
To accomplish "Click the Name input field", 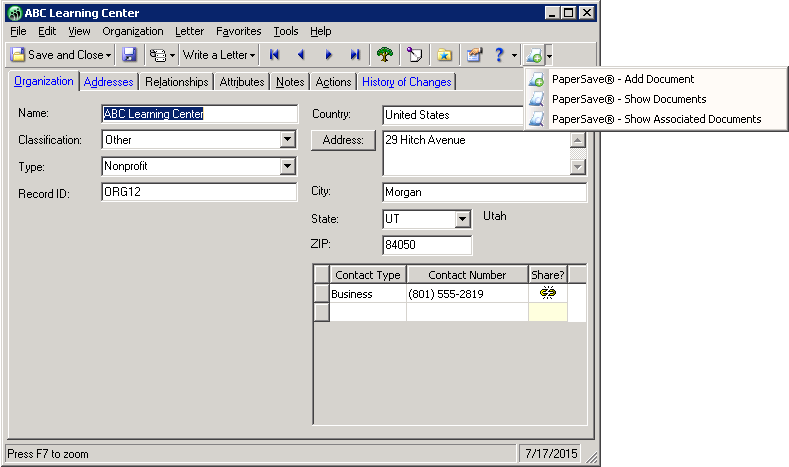I will 199,114.
